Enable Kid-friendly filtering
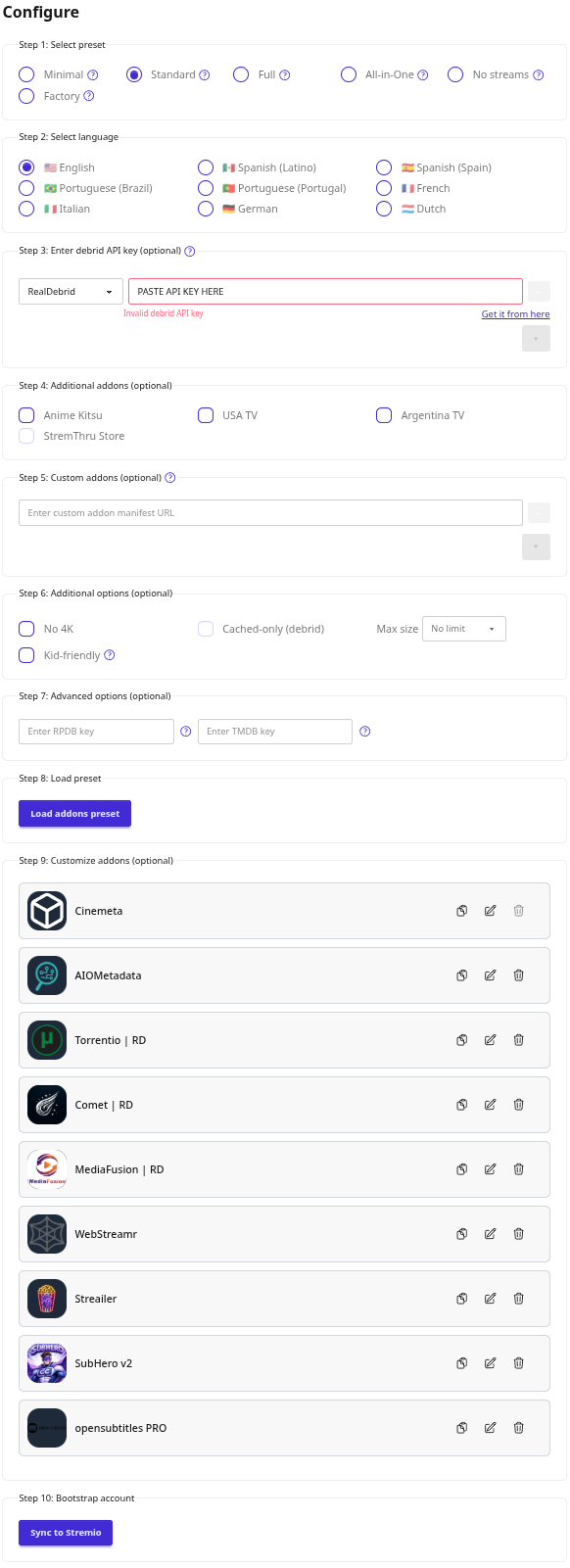Screen dimensions: 570x1568 pyautogui.click(x=25, y=654)
